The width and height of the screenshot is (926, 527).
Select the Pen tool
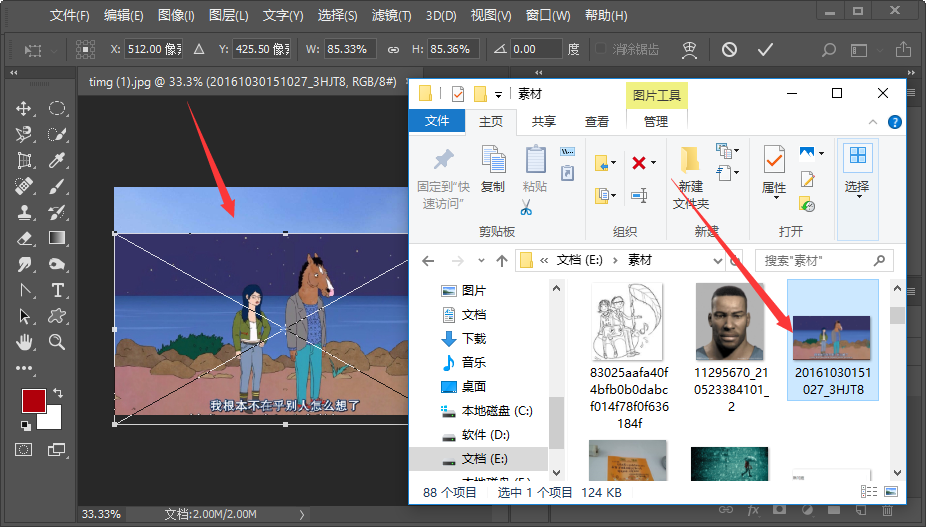24,290
